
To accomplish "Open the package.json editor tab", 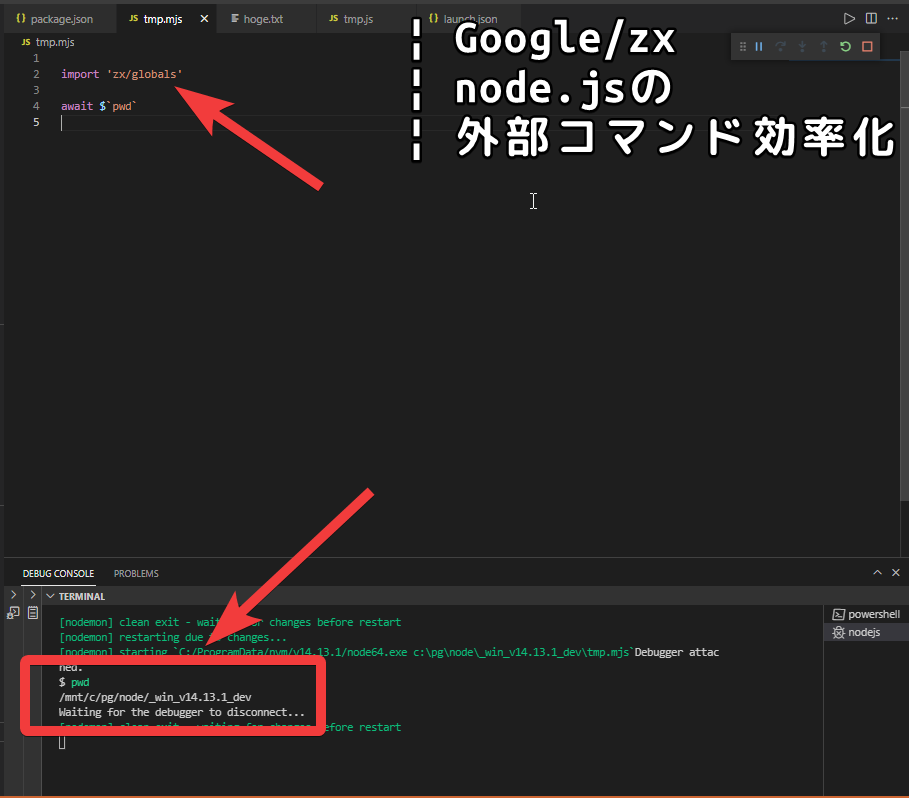I will click(60, 19).
